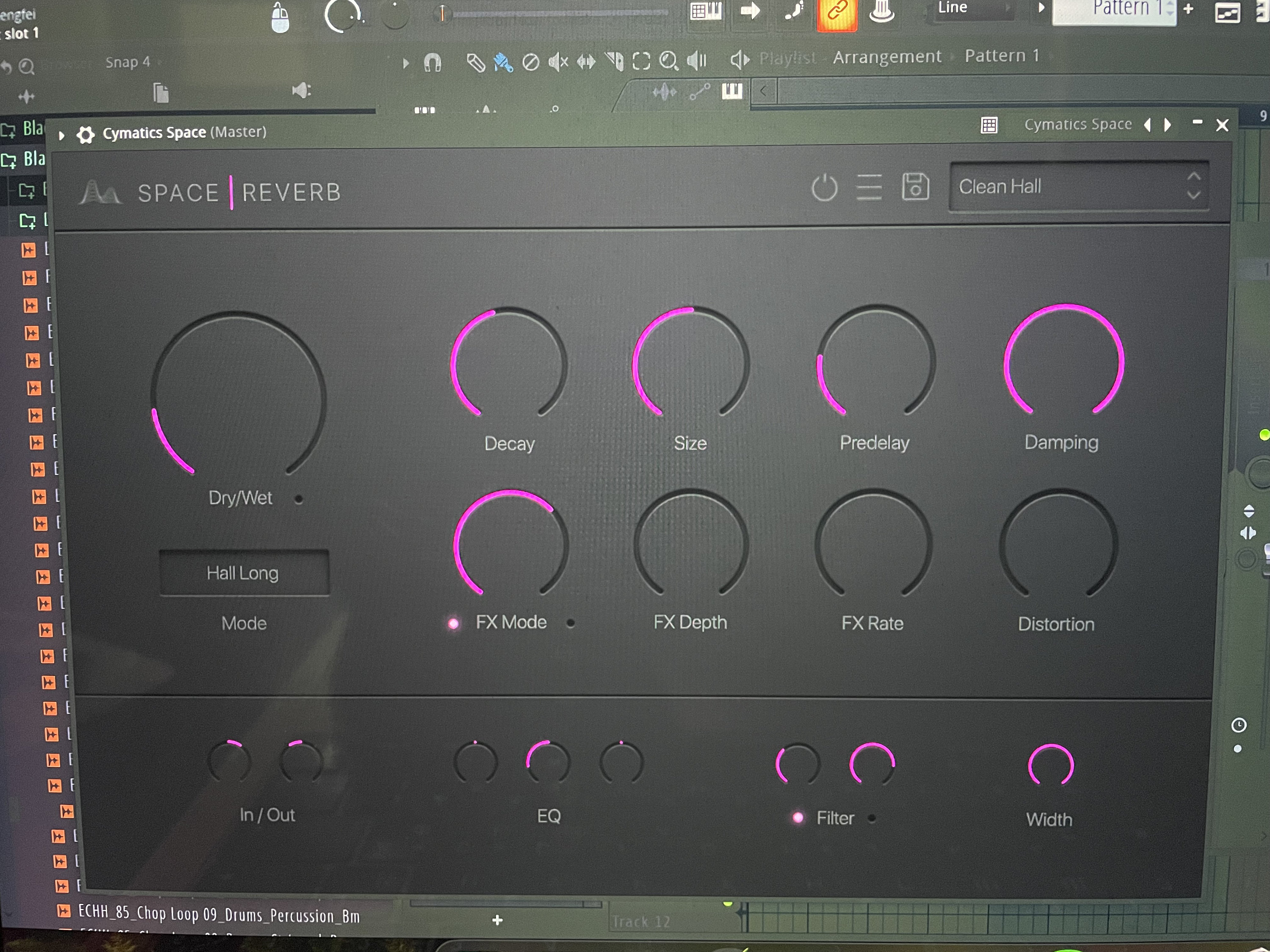Select the ECHH_85_Chop Loop 09 sample

pyautogui.click(x=218, y=915)
